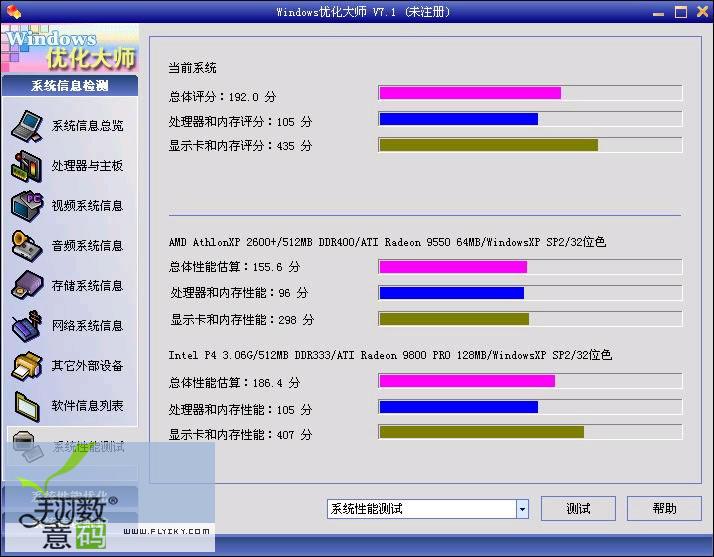This screenshot has height=557, width=714.
Task: Open the 帮助 help button
Action: coord(664,509)
